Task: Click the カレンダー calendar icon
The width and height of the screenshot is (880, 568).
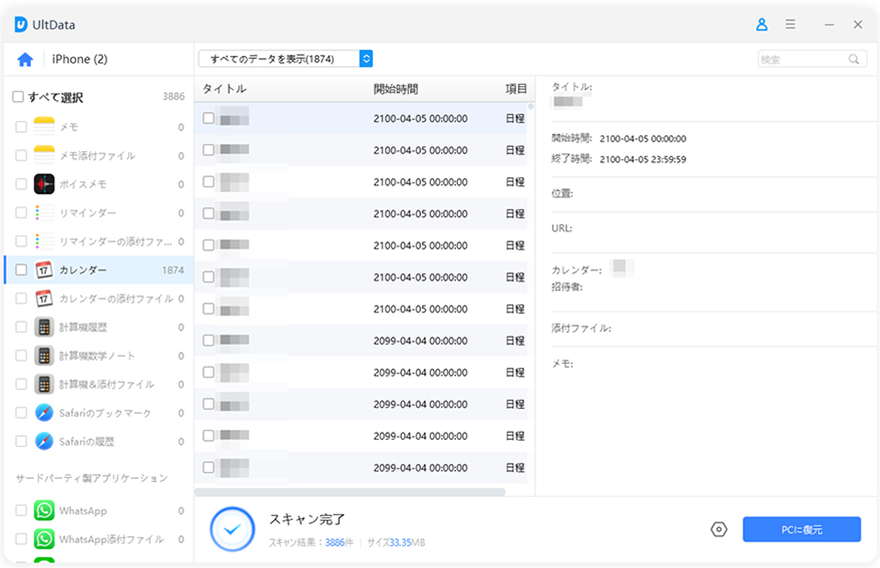Action: click(44, 270)
